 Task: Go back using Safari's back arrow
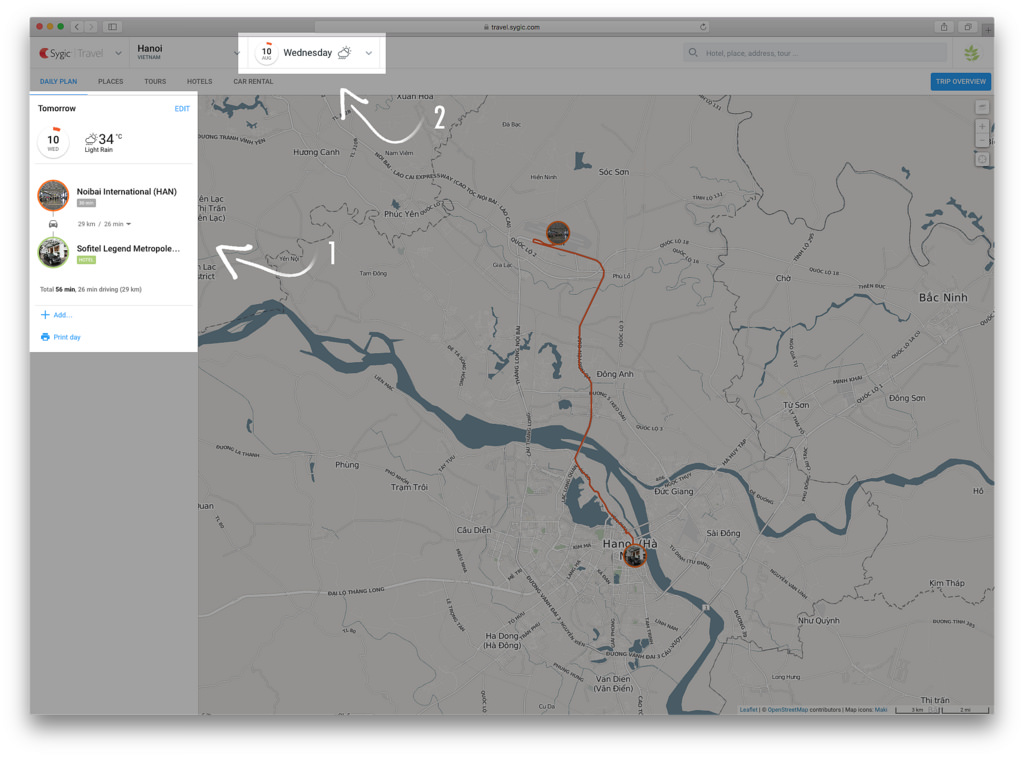[77, 27]
